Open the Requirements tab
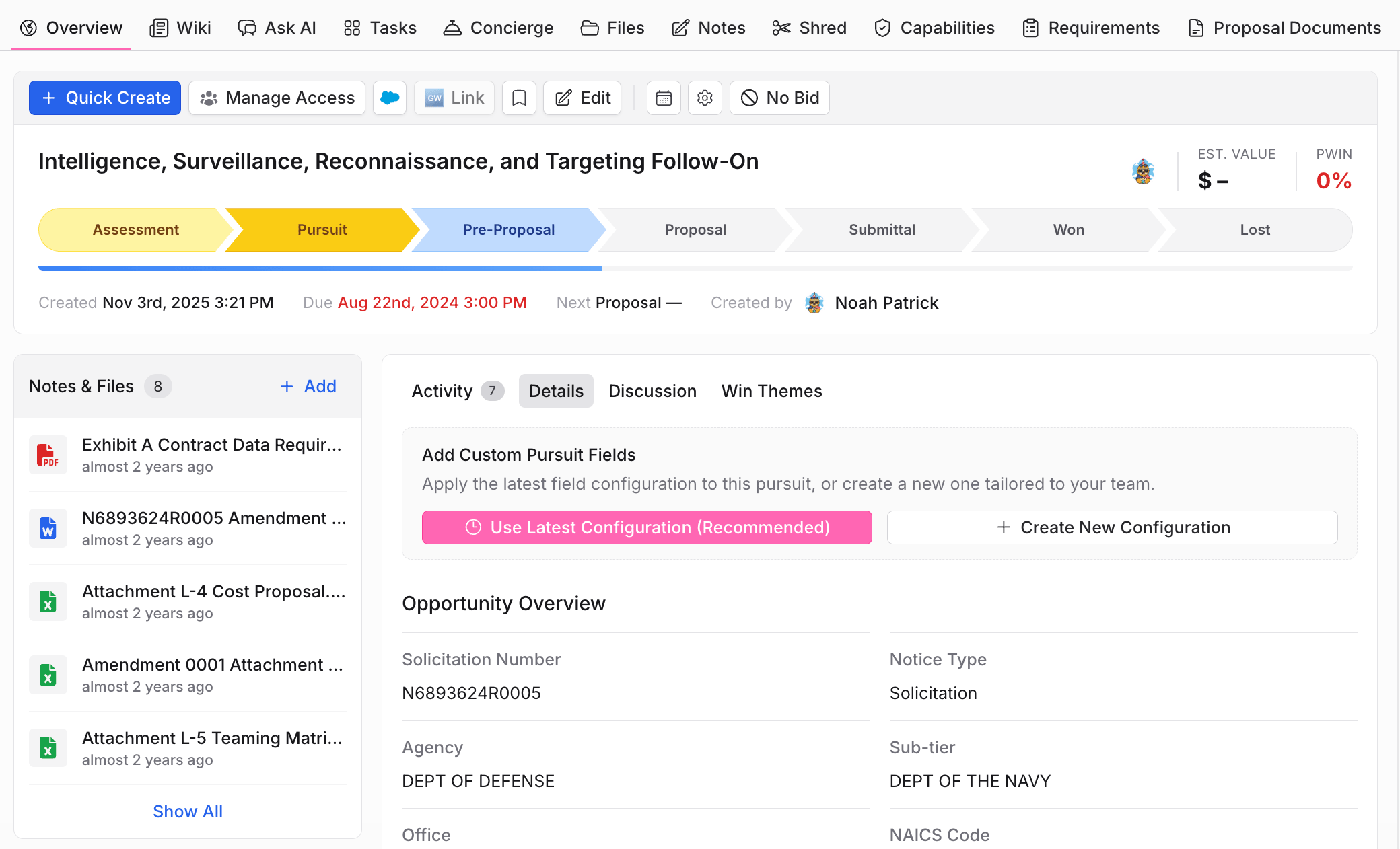The image size is (1400, 849). 1091,28
